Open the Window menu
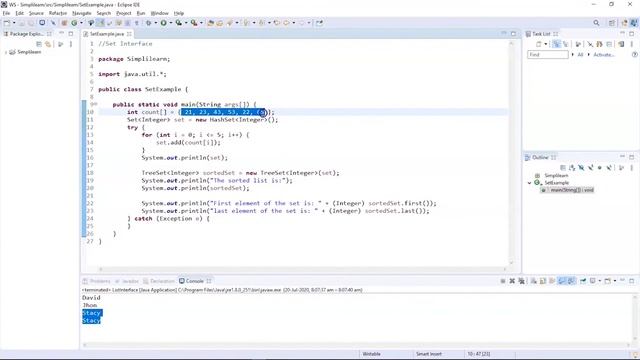 coord(160,13)
